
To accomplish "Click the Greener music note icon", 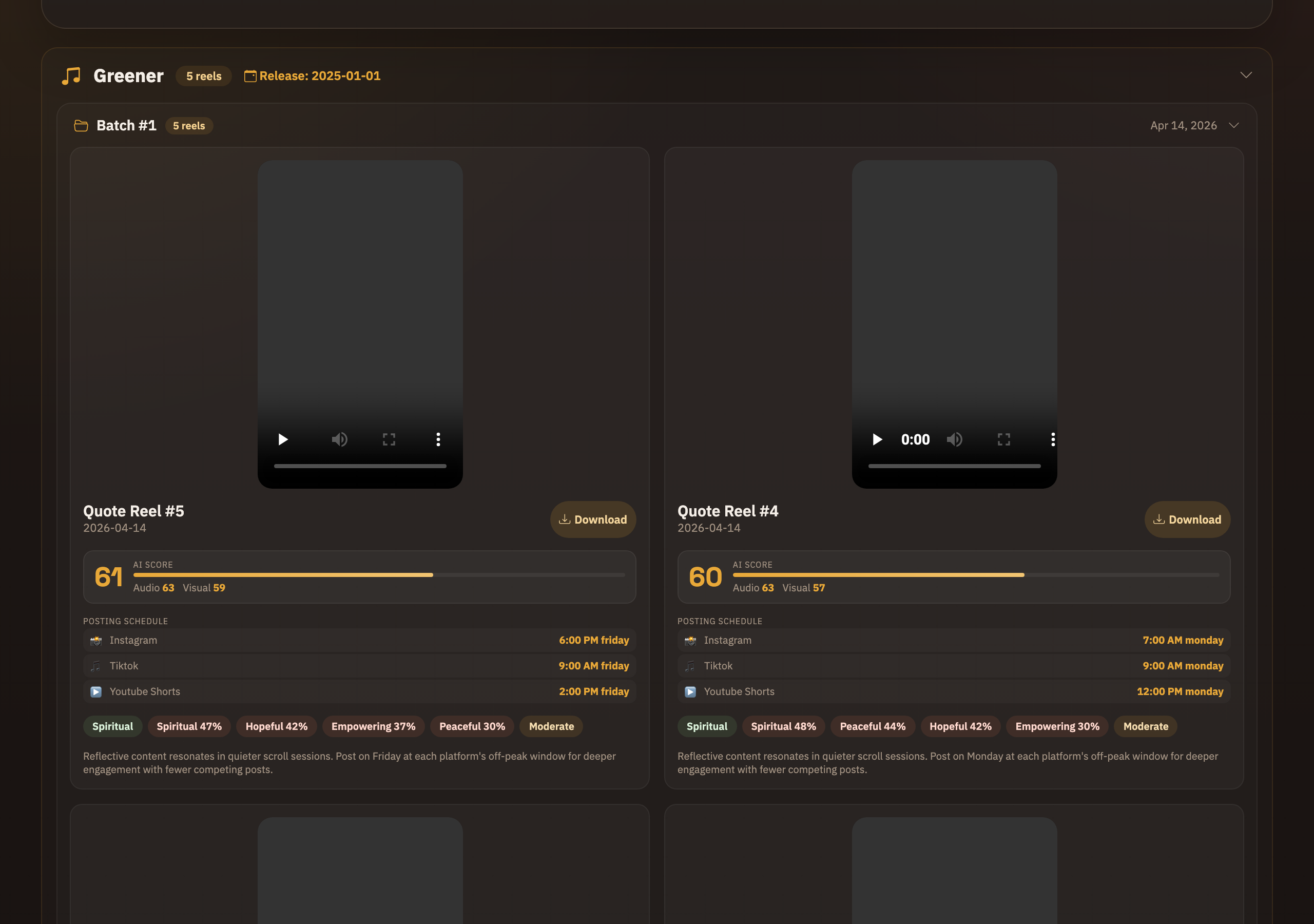I will (71, 75).
